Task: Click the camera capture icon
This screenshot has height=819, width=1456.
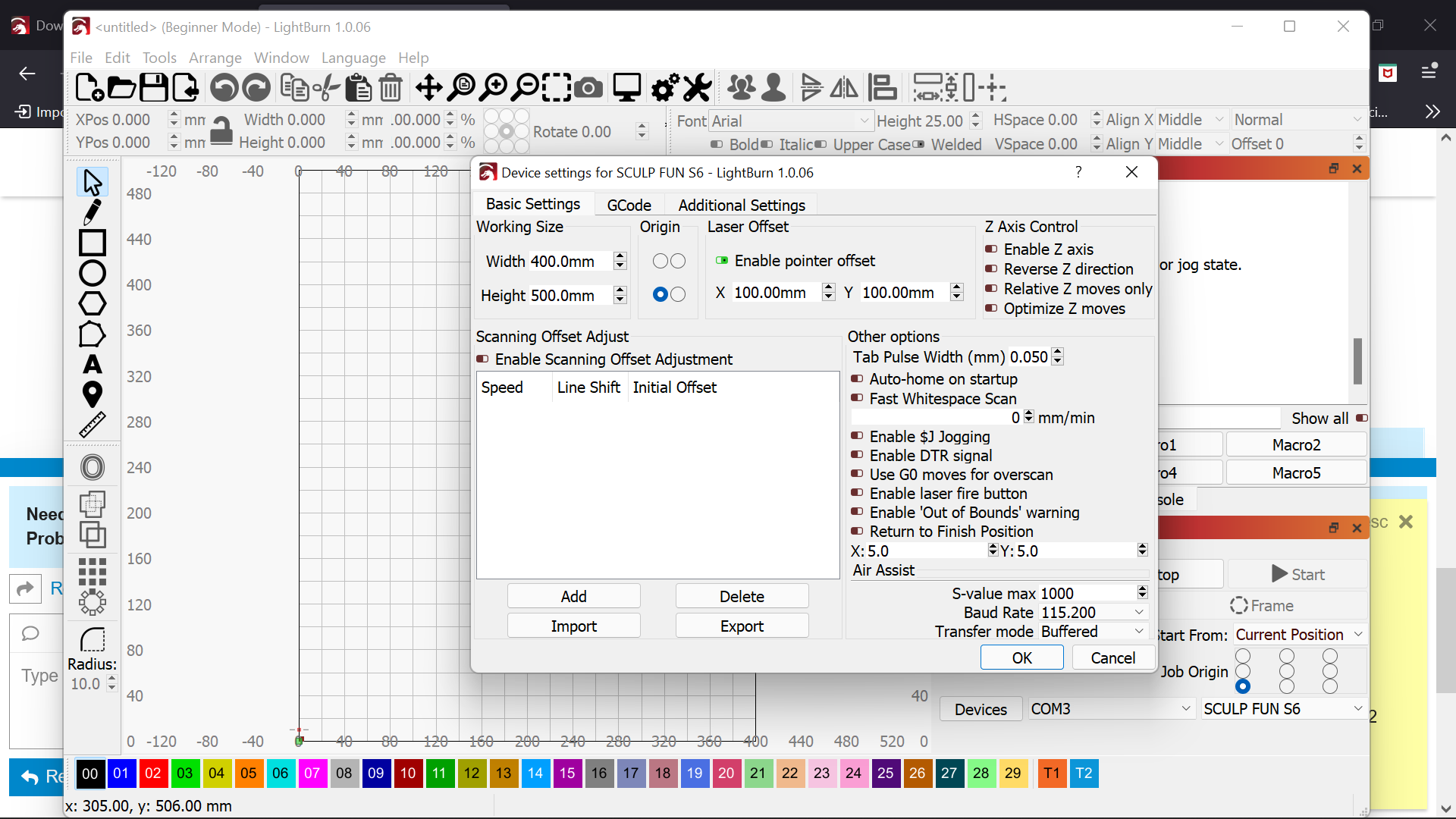Action: coord(588,88)
